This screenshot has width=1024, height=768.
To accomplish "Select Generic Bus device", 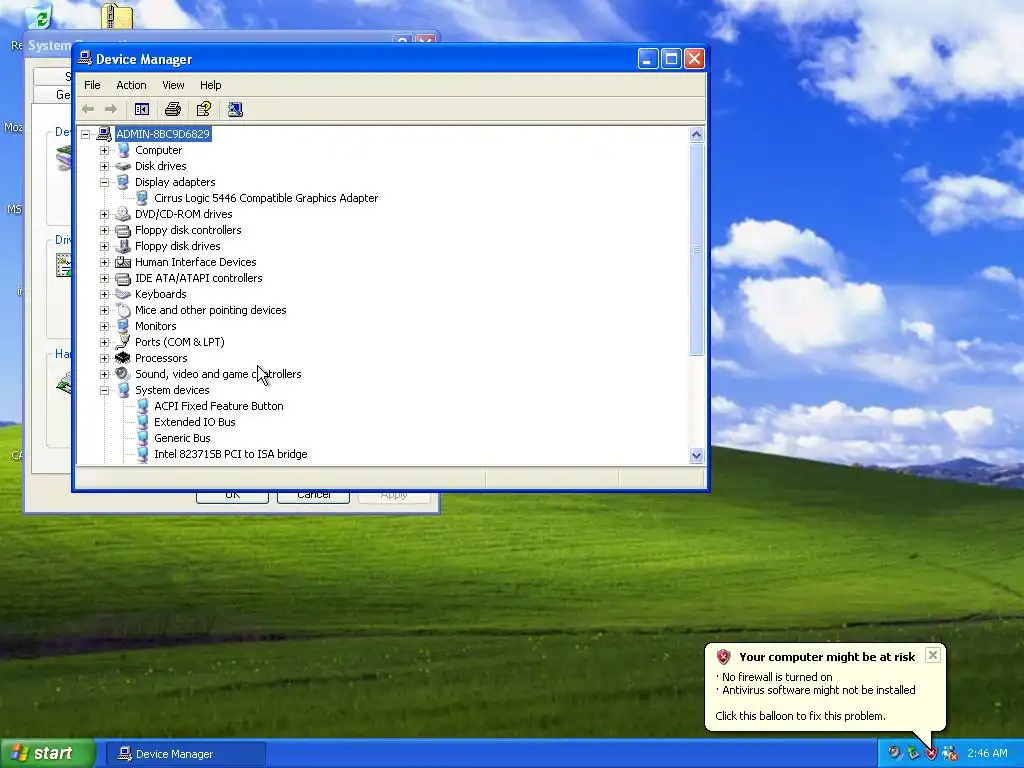I will 182,438.
